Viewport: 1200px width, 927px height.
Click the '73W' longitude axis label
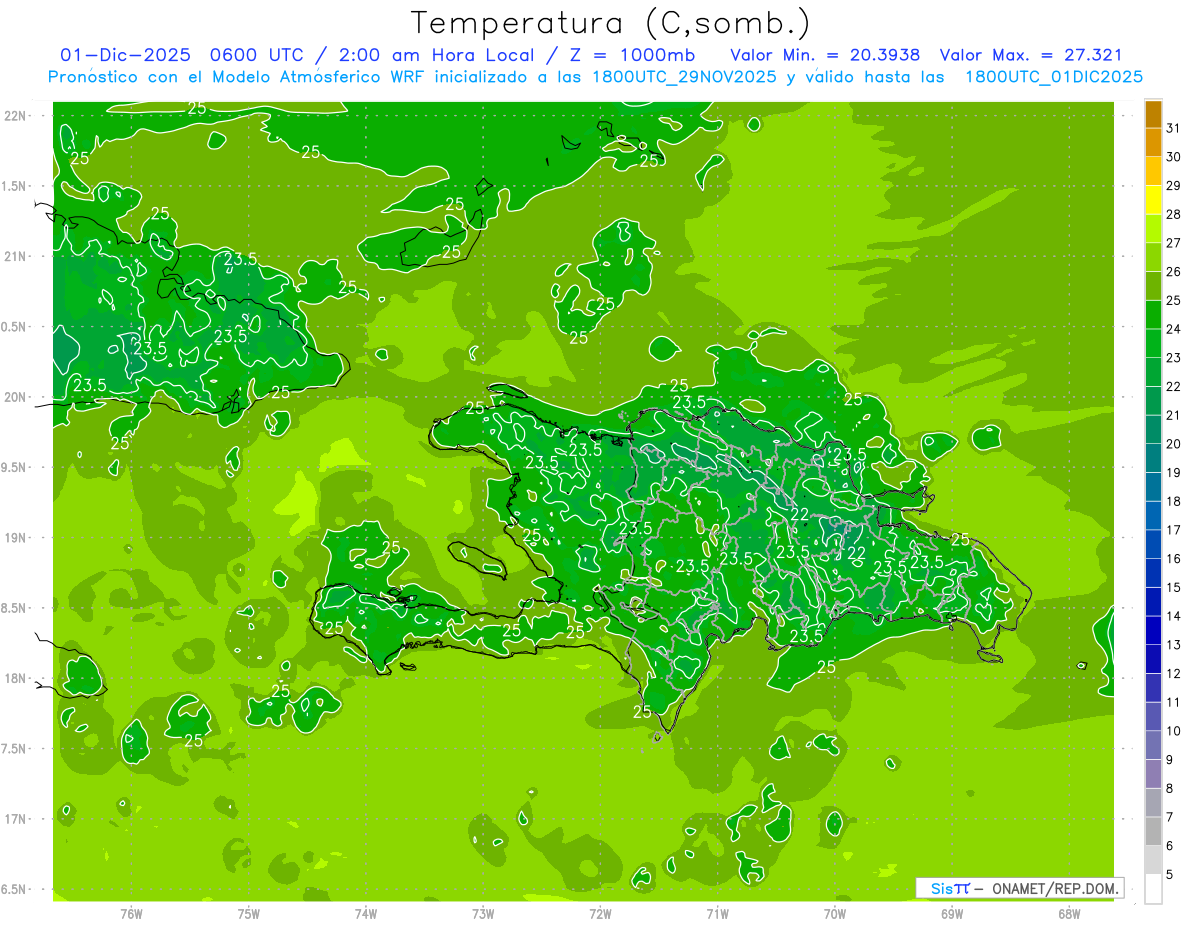(483, 914)
